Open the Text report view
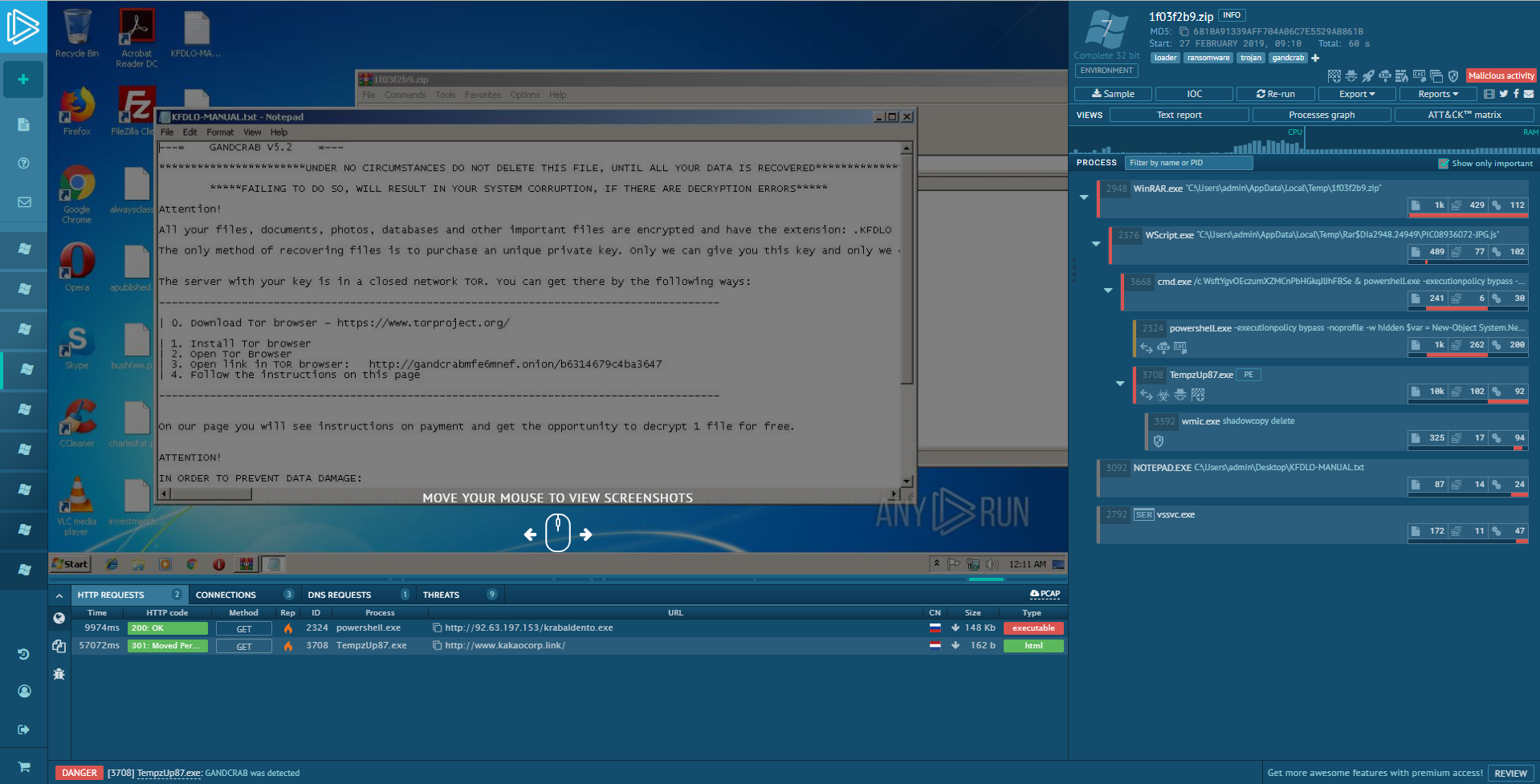1540x784 pixels. 1179,115
